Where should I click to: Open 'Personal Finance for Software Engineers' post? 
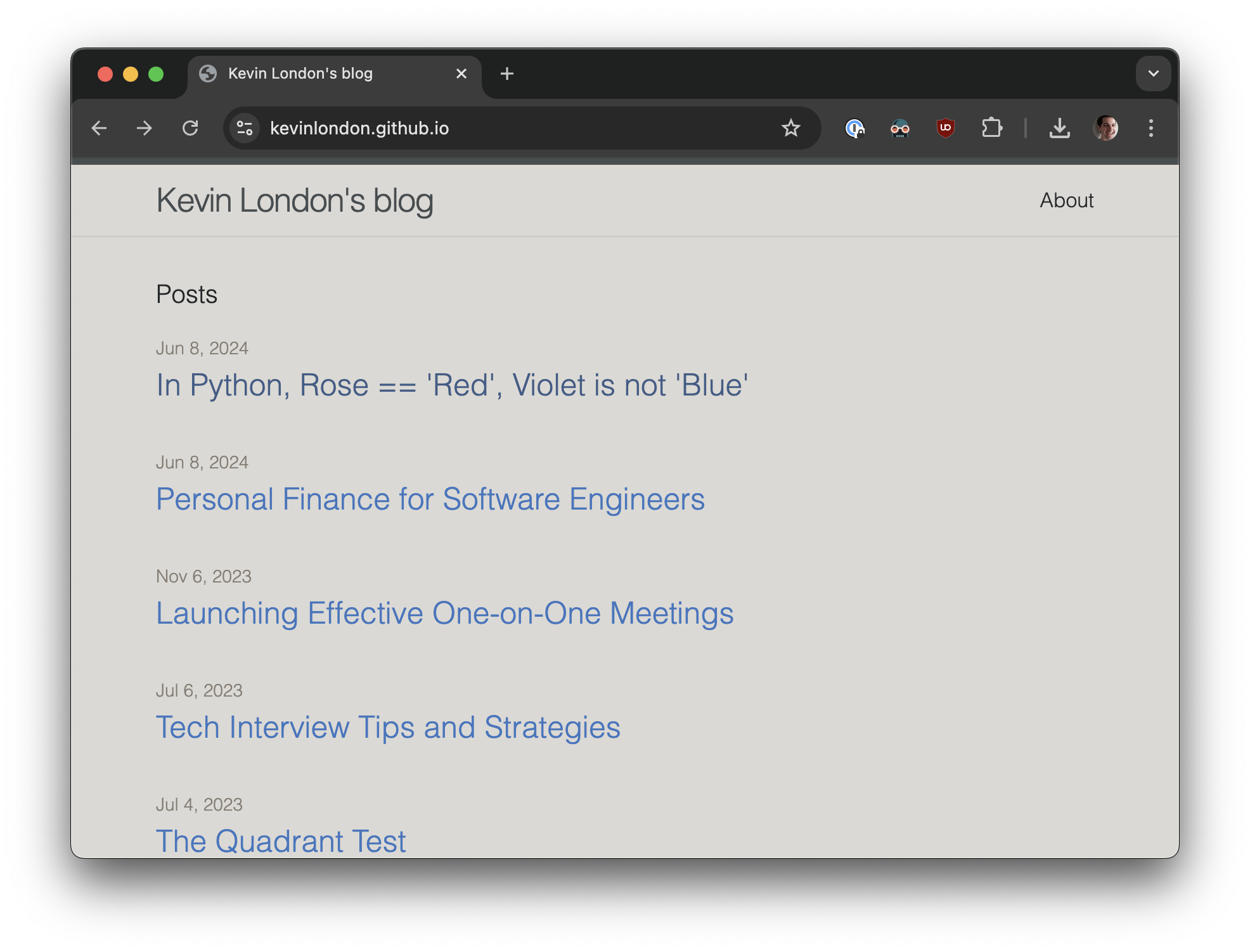[x=430, y=499]
